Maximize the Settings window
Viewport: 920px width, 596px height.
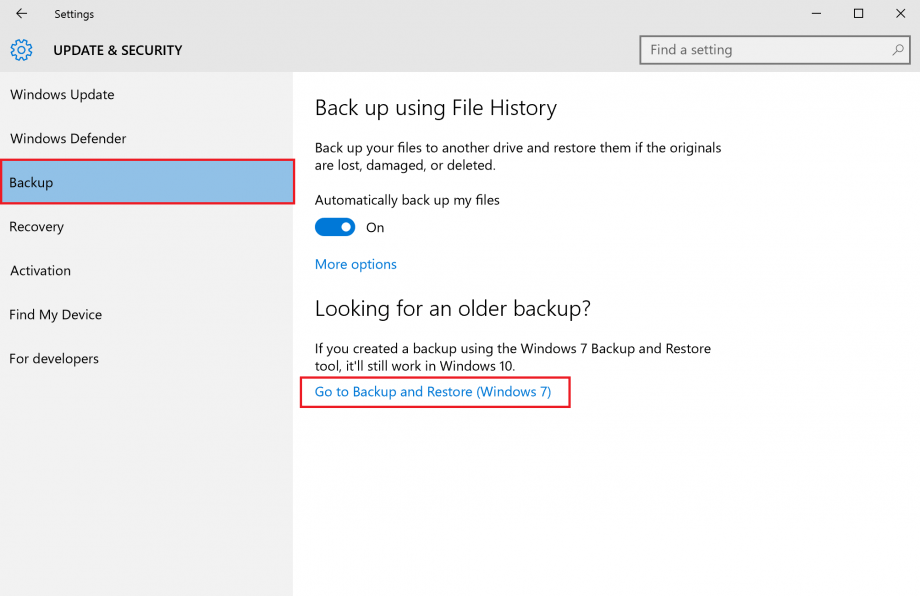(x=858, y=14)
